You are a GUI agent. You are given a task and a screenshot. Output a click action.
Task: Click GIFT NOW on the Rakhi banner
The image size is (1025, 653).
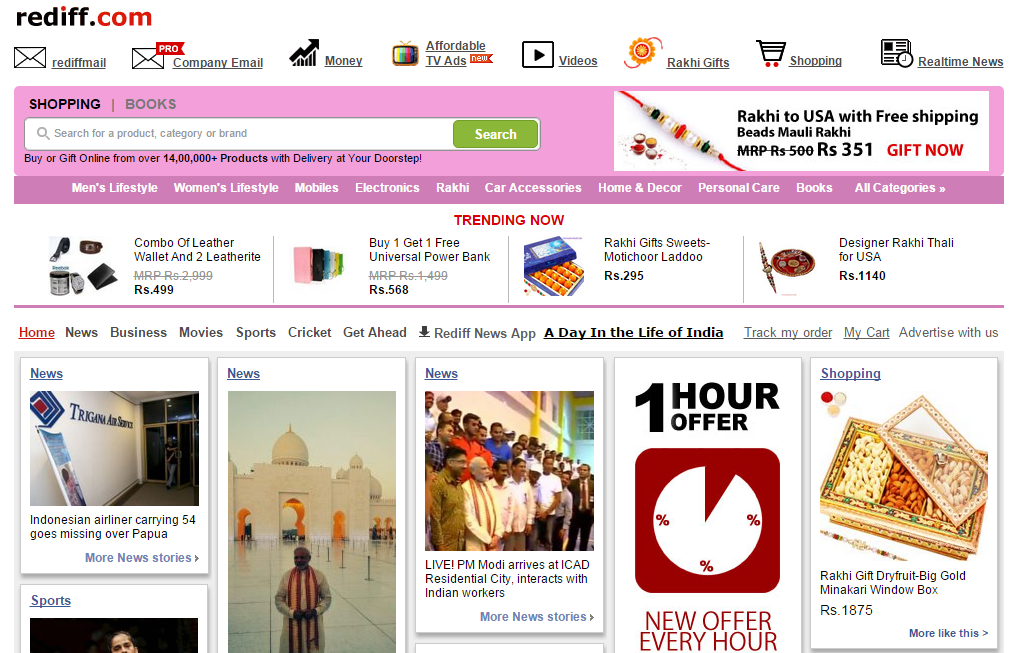[x=924, y=150]
